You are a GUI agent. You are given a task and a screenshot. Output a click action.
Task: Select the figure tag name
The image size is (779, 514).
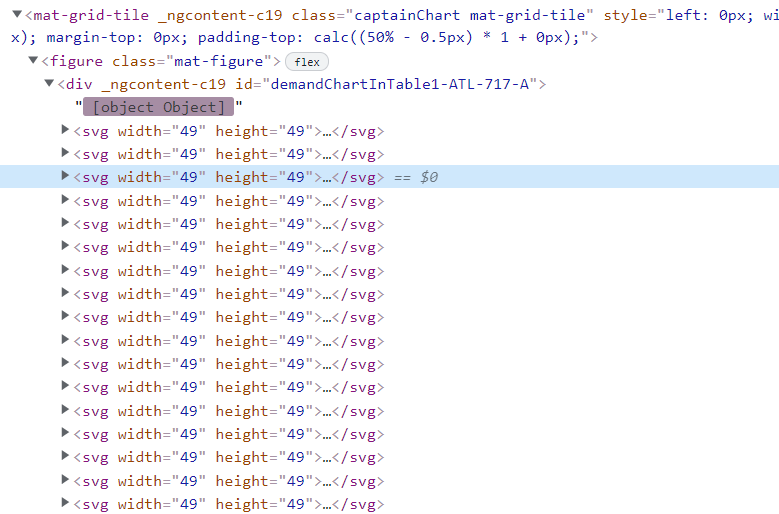coord(77,61)
